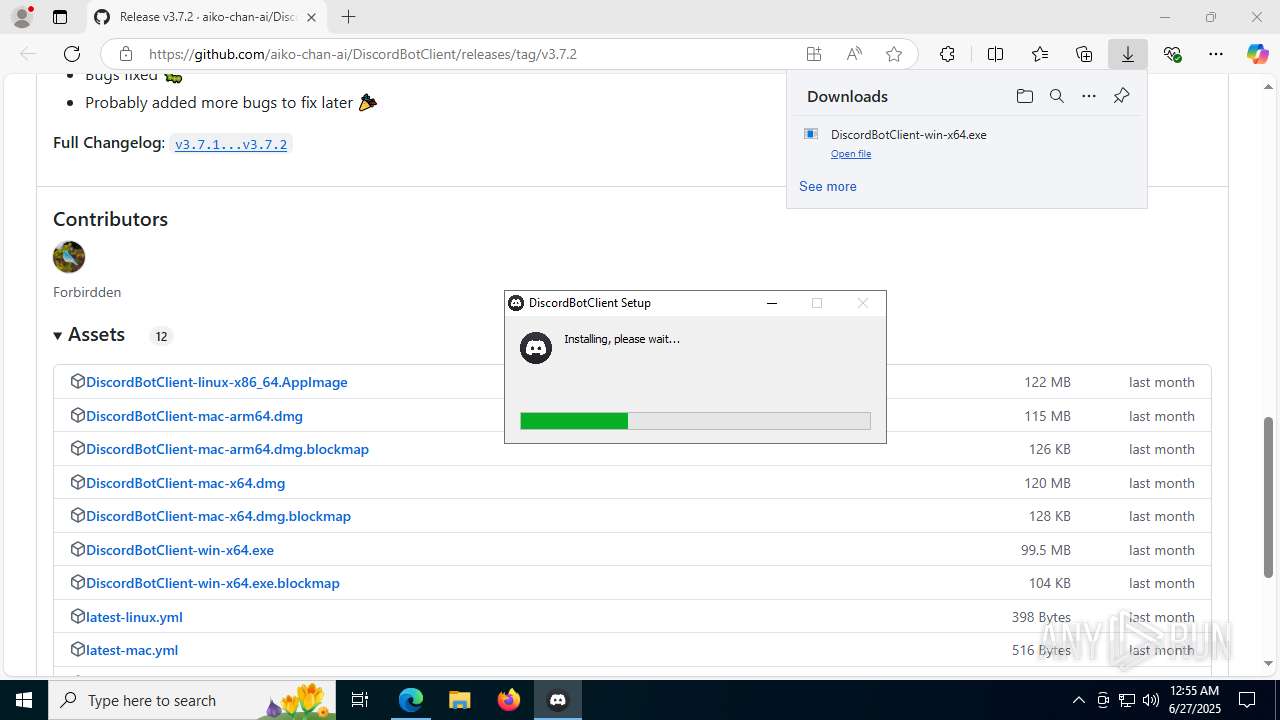Click the address bar URL field
Image resolution: width=1280 pixels, height=720 pixels.
(x=470, y=54)
